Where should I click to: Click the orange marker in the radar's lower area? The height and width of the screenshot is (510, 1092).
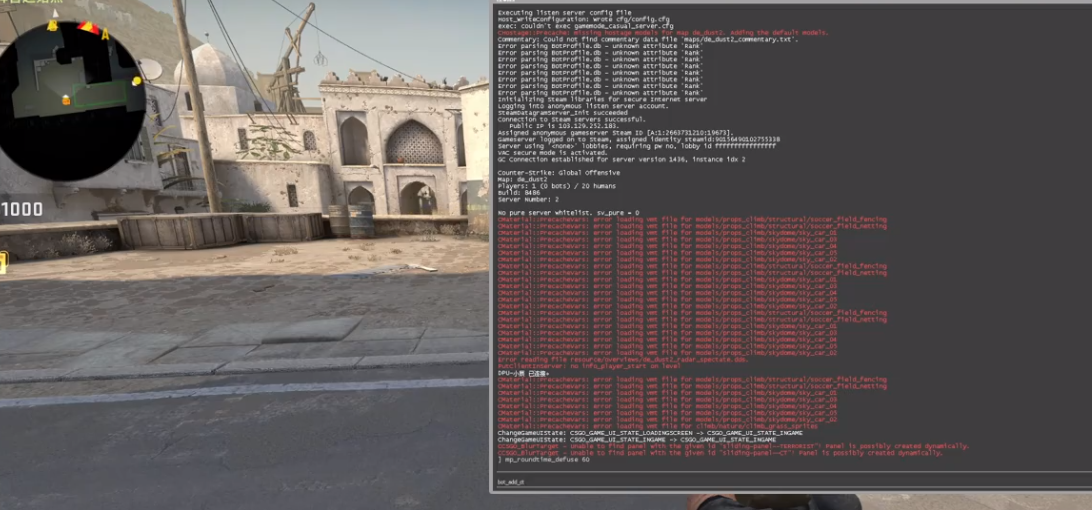pos(66,100)
